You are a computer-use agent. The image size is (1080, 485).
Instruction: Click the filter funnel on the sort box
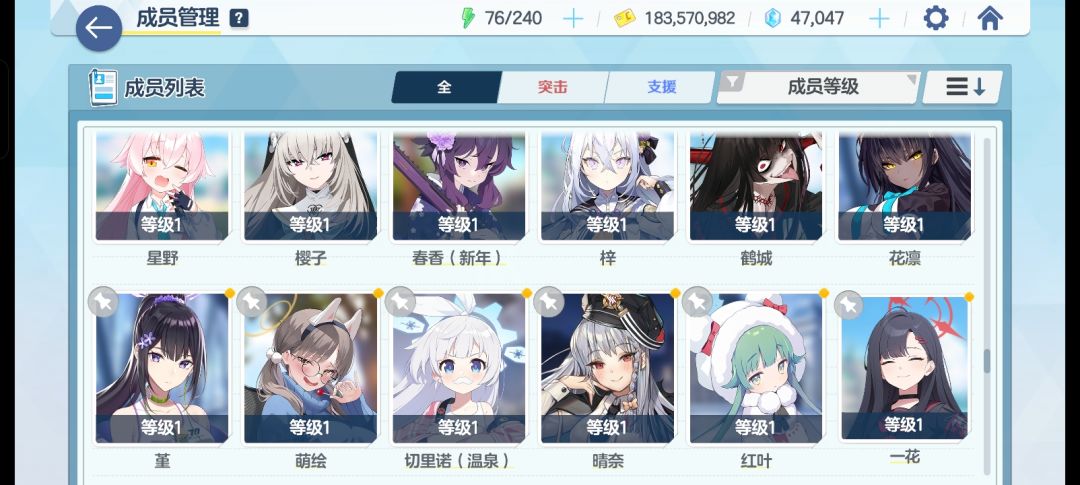(x=732, y=83)
